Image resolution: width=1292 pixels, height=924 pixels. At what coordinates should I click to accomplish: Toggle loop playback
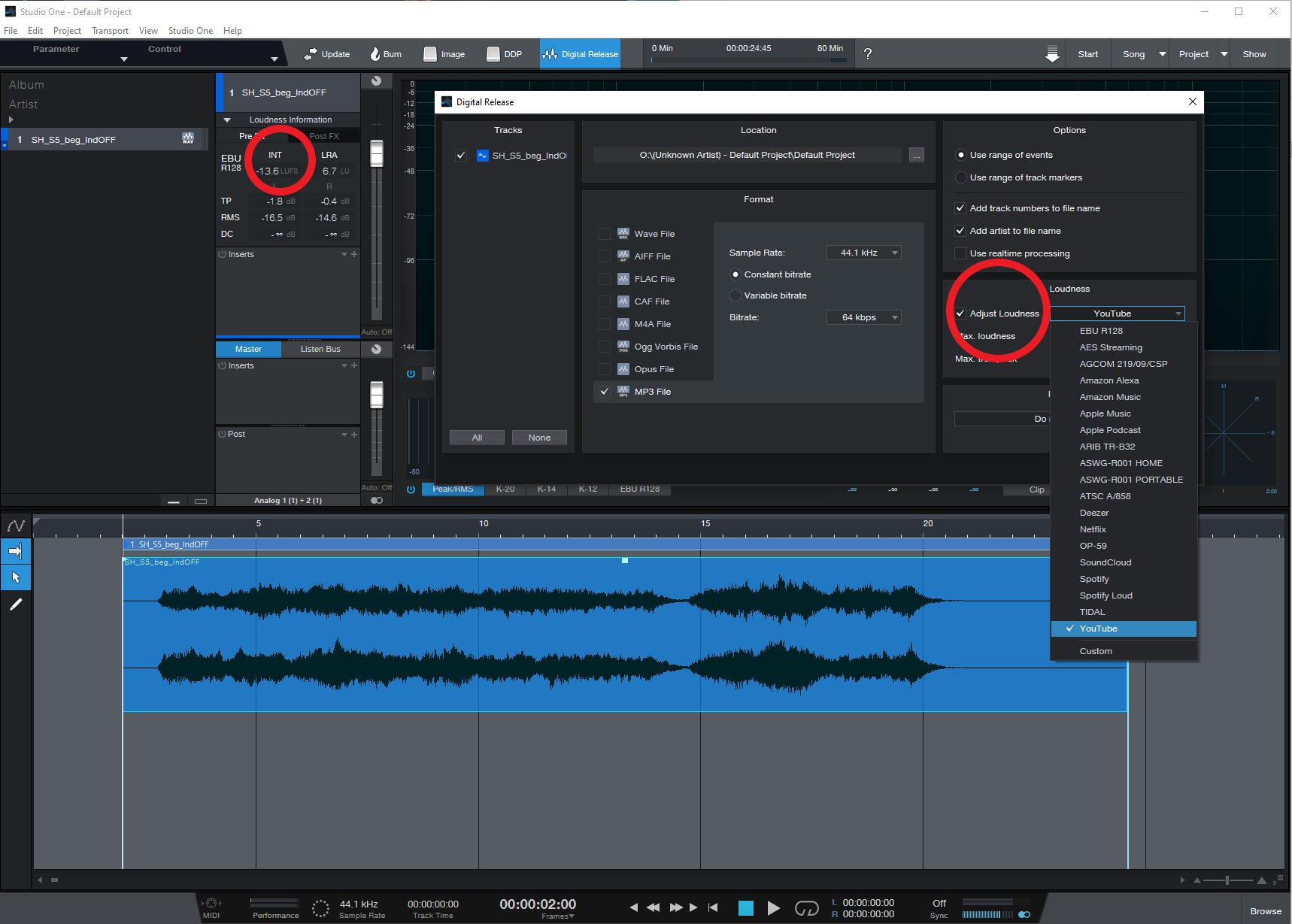(x=807, y=908)
